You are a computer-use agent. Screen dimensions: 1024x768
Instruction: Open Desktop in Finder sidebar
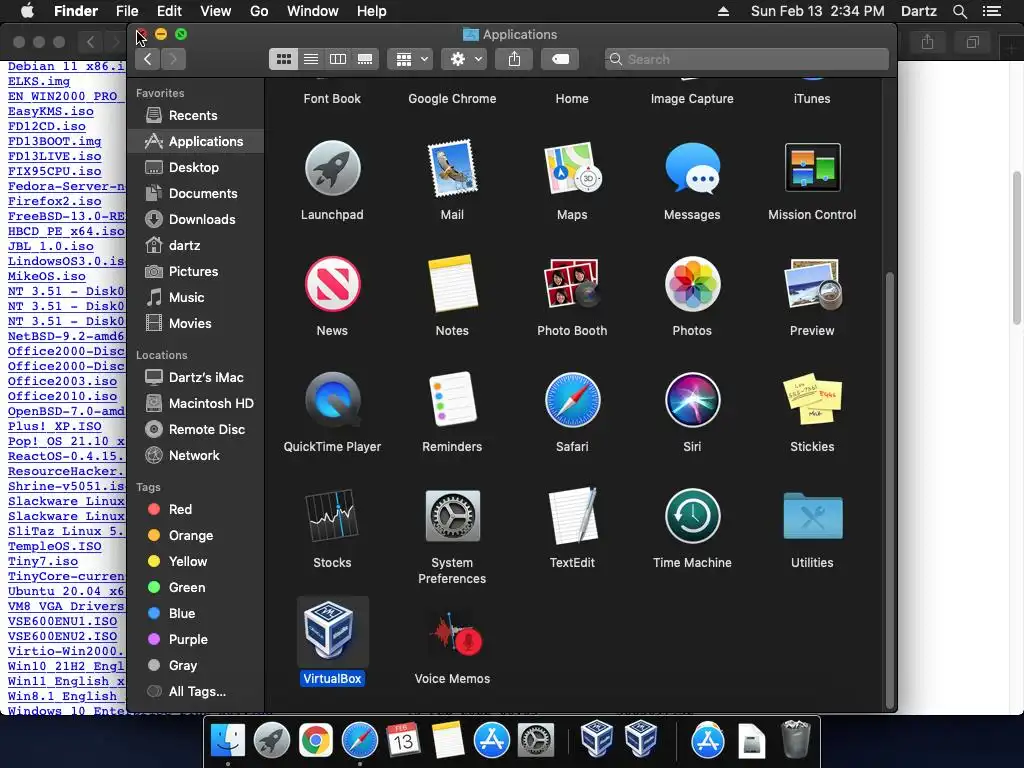pyautogui.click(x=196, y=168)
